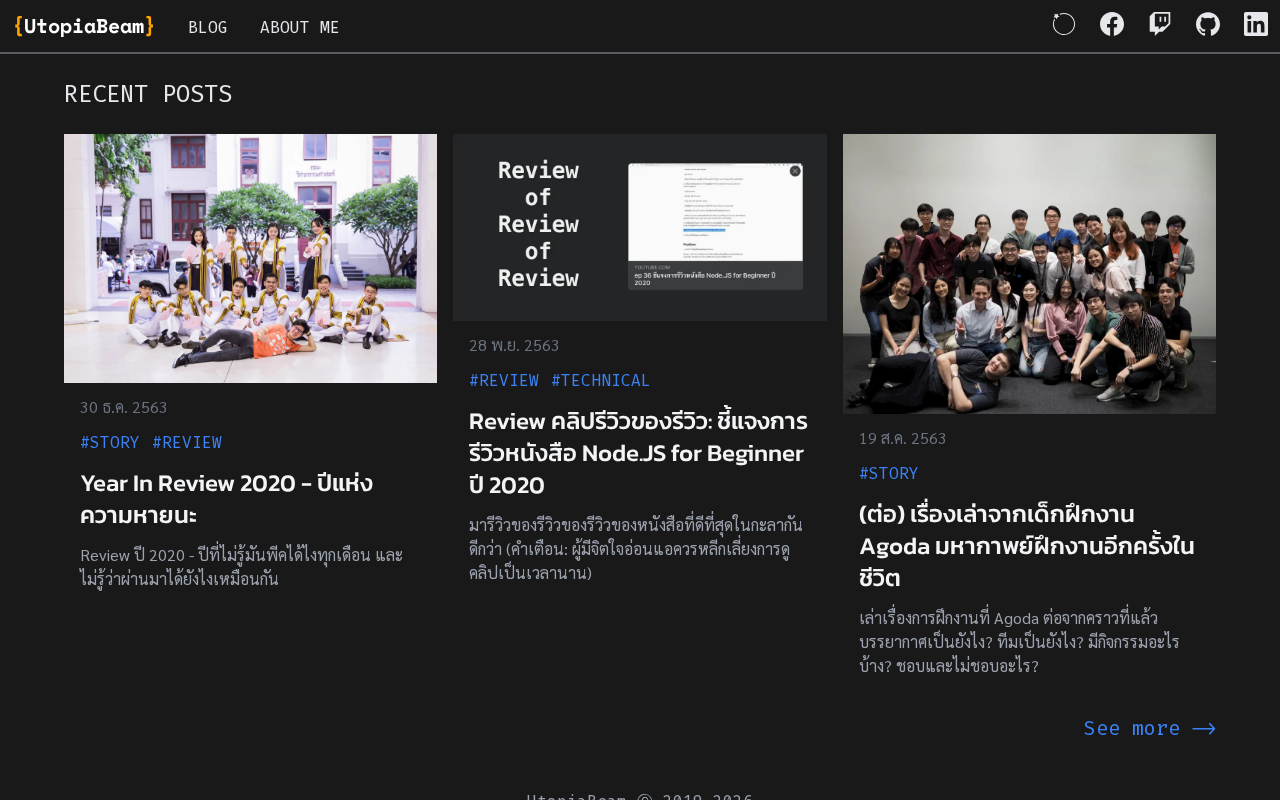Open the Twitch channel icon

(1160, 24)
